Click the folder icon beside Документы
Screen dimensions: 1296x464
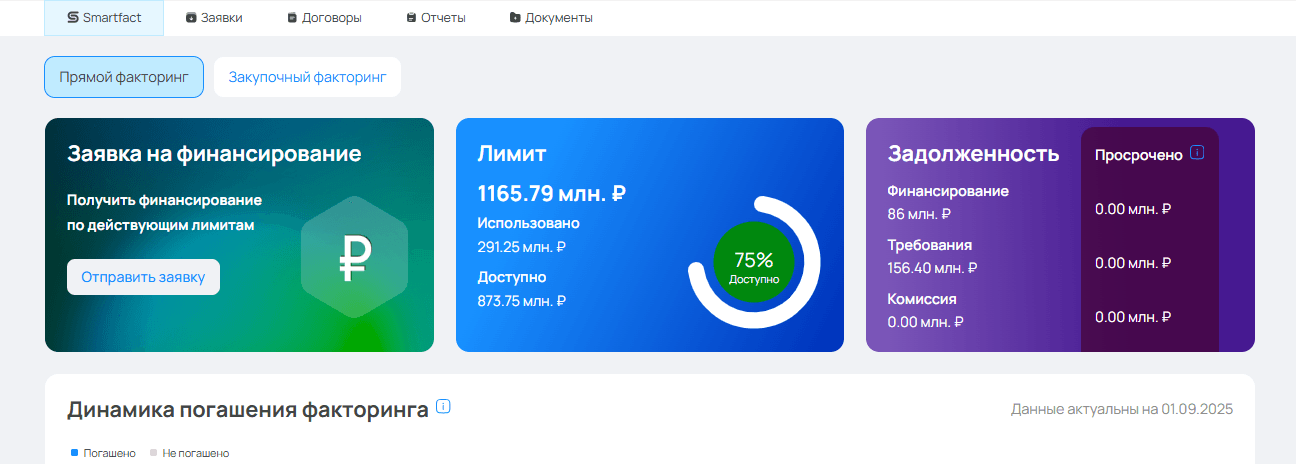(515, 18)
